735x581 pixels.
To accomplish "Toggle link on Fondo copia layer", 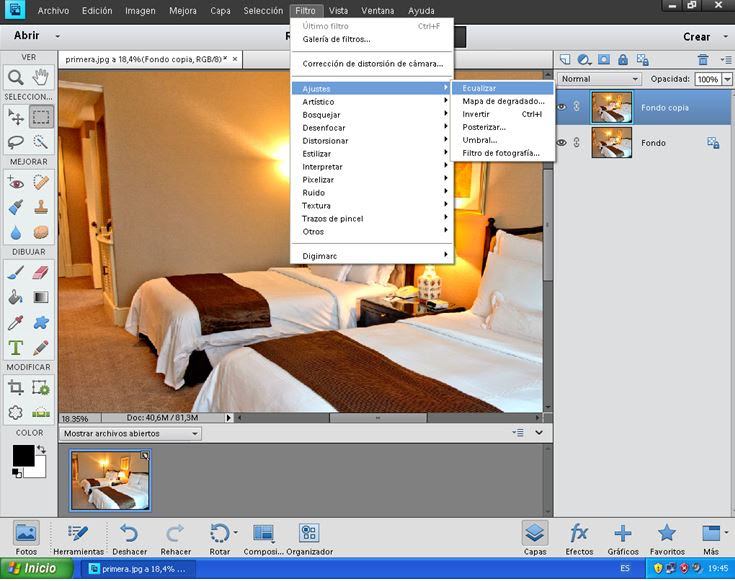I will click(577, 107).
